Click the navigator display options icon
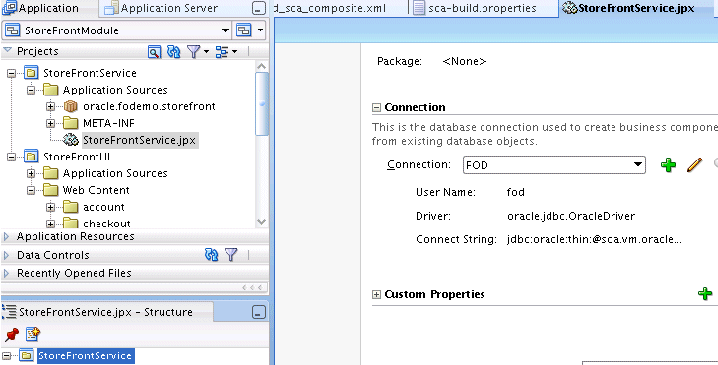 222,52
